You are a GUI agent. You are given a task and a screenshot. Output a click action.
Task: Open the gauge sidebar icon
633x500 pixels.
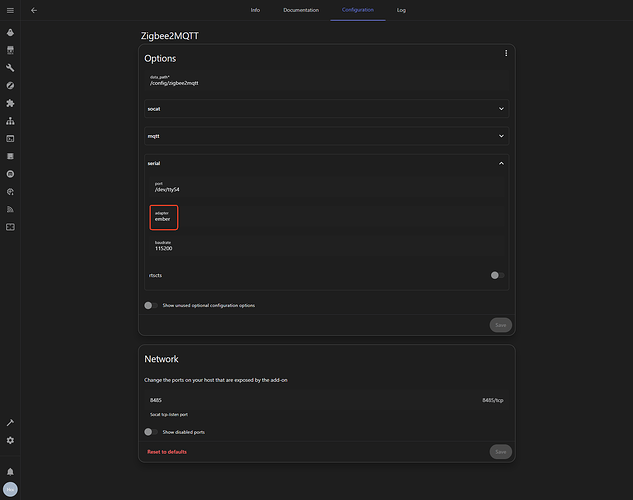(10, 192)
